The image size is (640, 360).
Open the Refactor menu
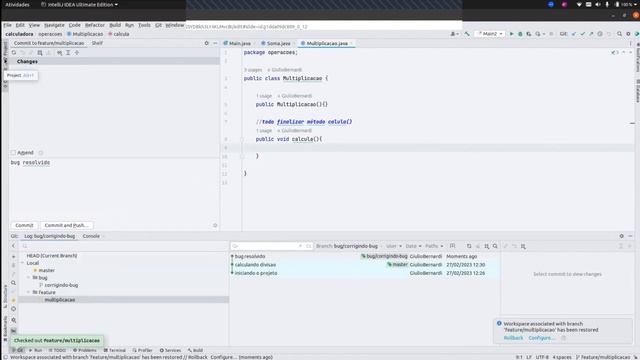[x=95, y=25]
